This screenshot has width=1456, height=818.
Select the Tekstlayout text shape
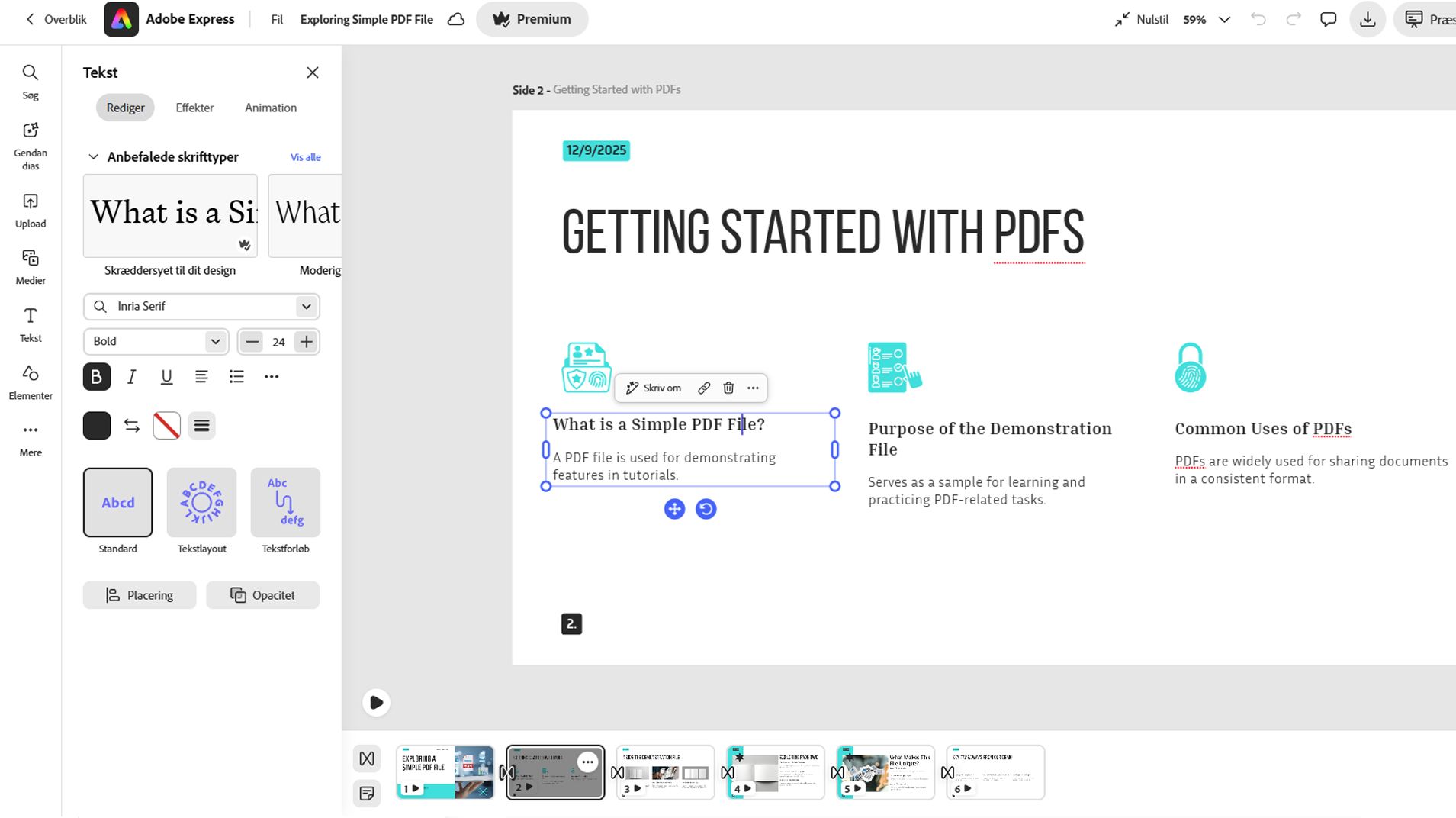[x=201, y=502]
